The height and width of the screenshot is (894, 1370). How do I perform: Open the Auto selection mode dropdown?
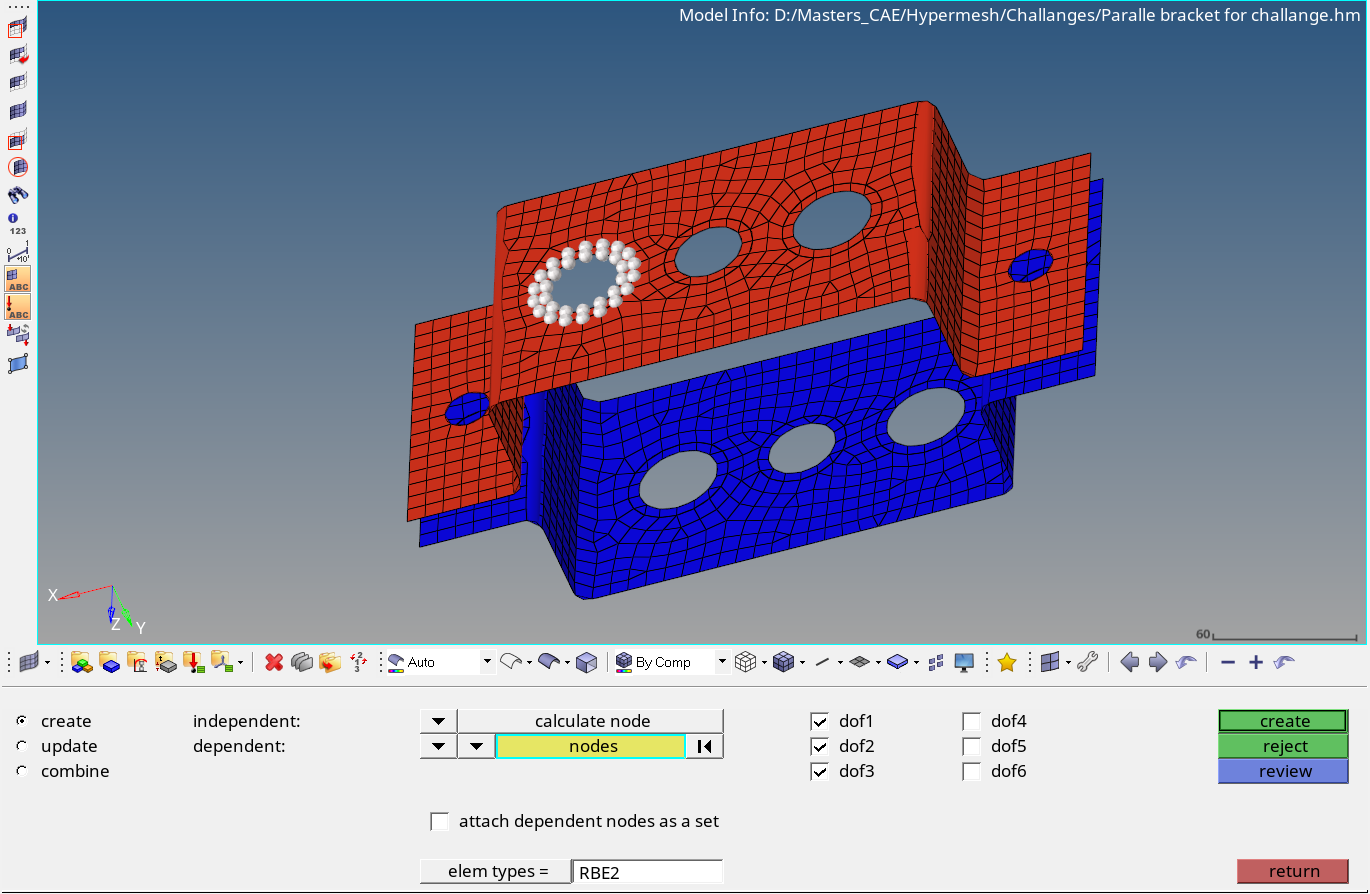487,662
